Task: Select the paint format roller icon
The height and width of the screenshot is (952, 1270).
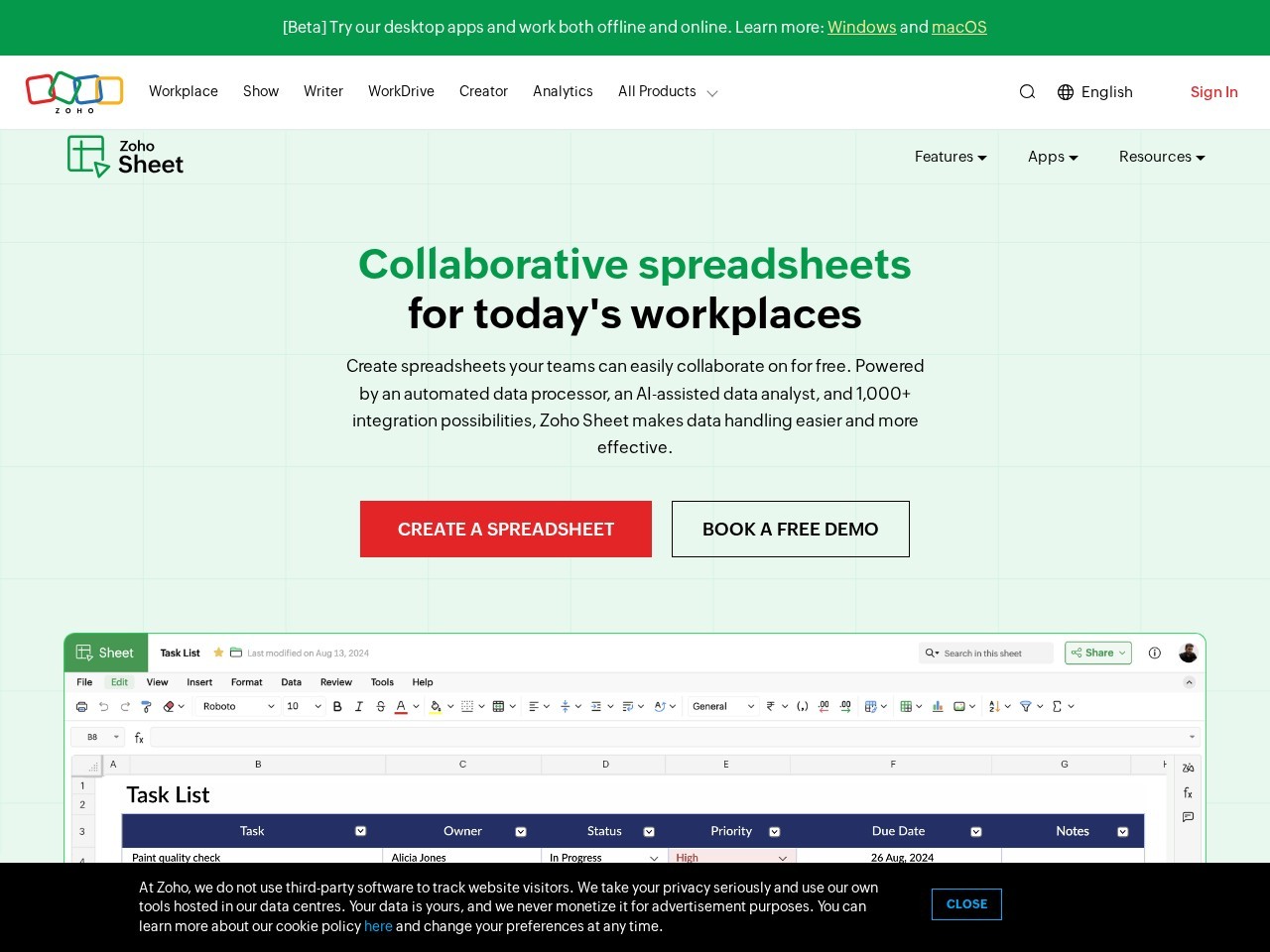Action: click(146, 706)
